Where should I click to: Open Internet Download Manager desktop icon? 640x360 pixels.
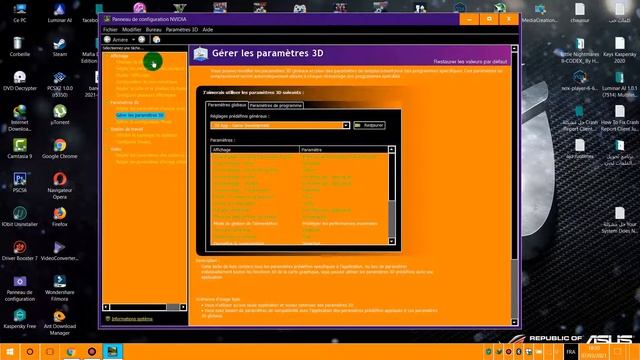tap(20, 118)
